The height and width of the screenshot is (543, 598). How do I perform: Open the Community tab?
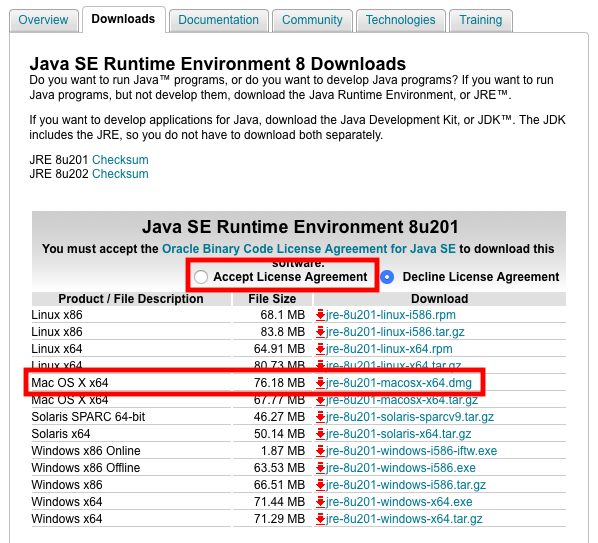pos(312,20)
